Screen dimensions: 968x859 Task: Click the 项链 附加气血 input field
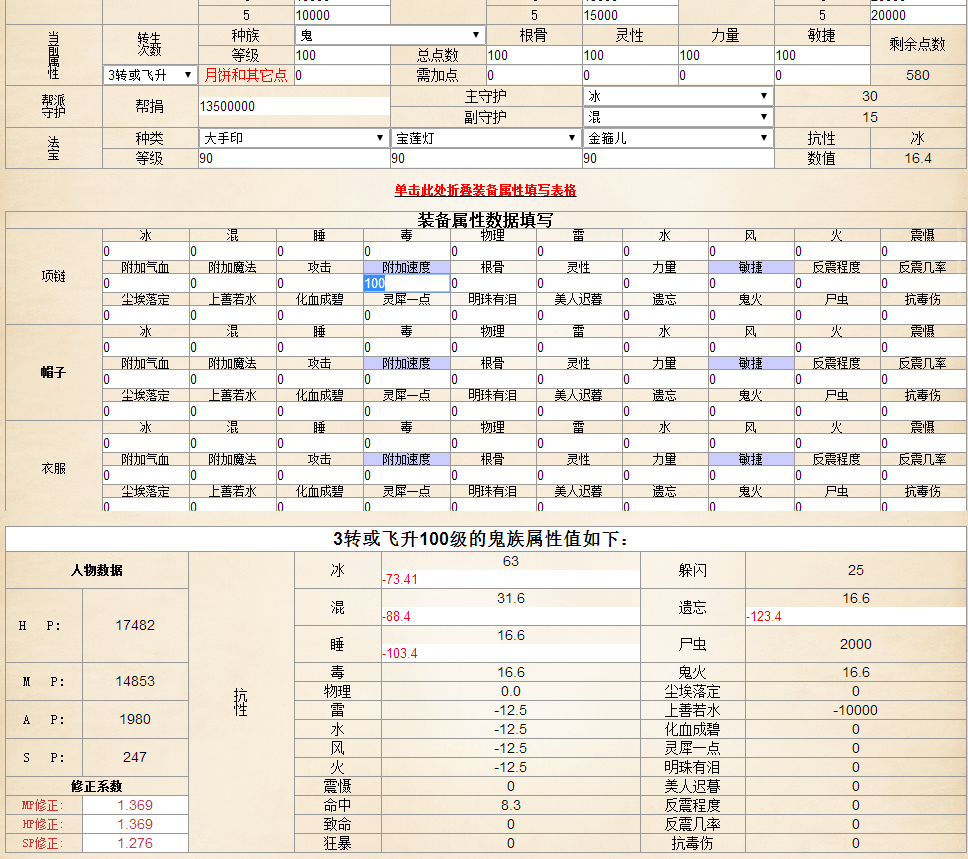click(x=145, y=284)
